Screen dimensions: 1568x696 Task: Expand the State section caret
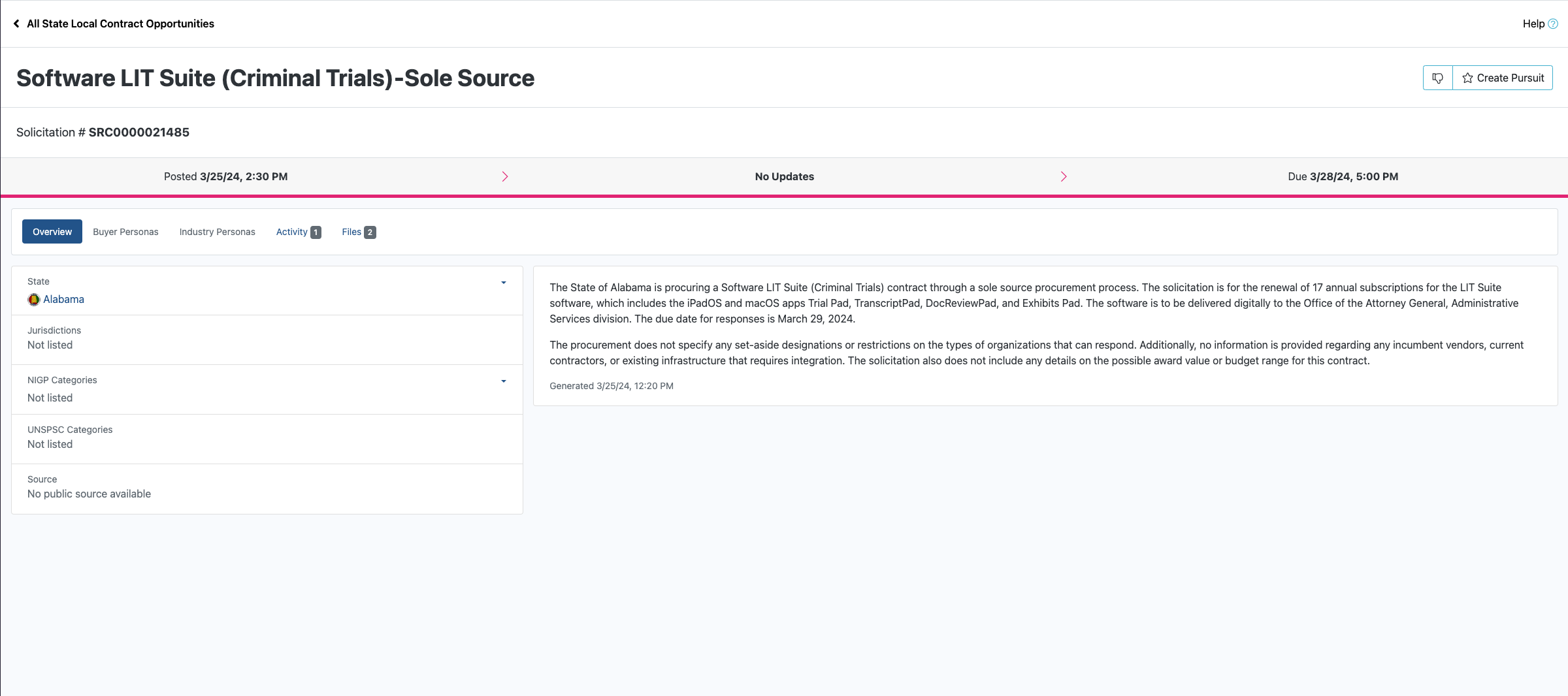504,283
